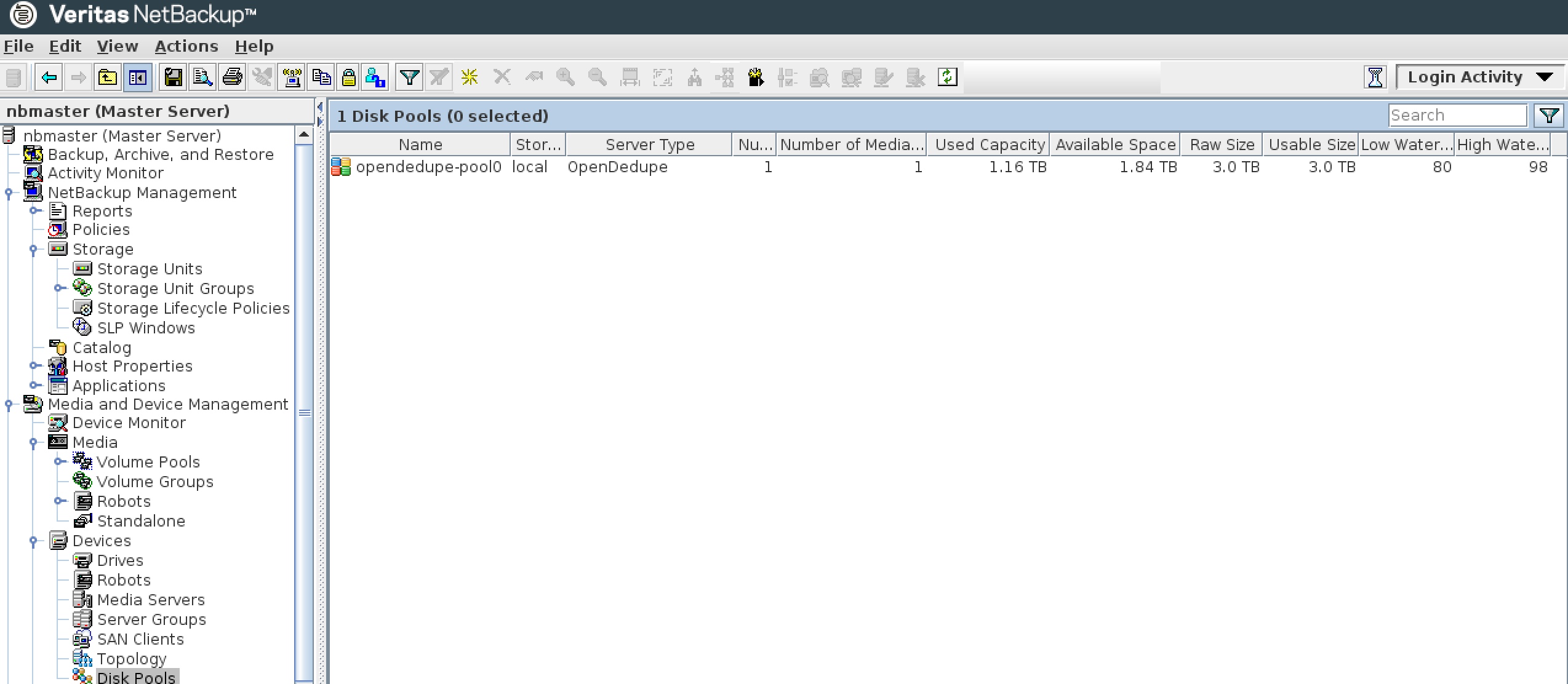Open the View menu

(117, 46)
